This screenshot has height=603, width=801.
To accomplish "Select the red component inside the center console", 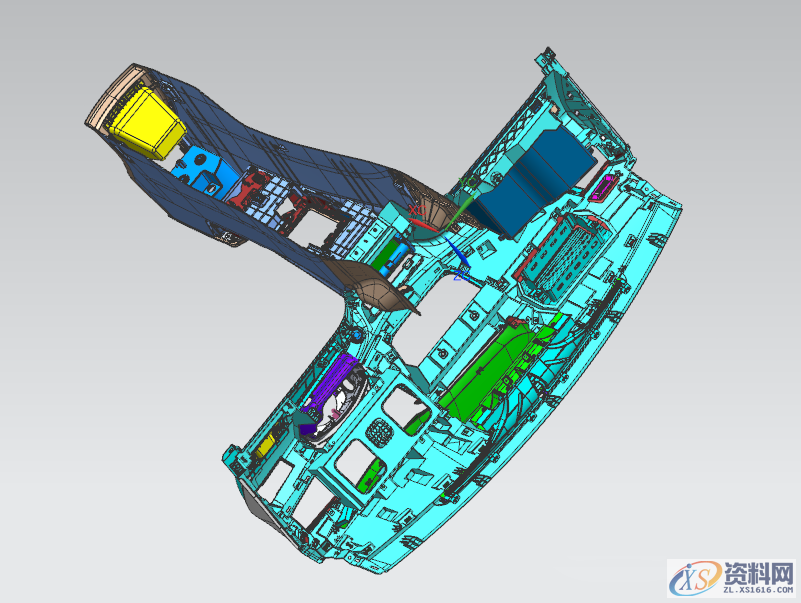I will [246, 188].
